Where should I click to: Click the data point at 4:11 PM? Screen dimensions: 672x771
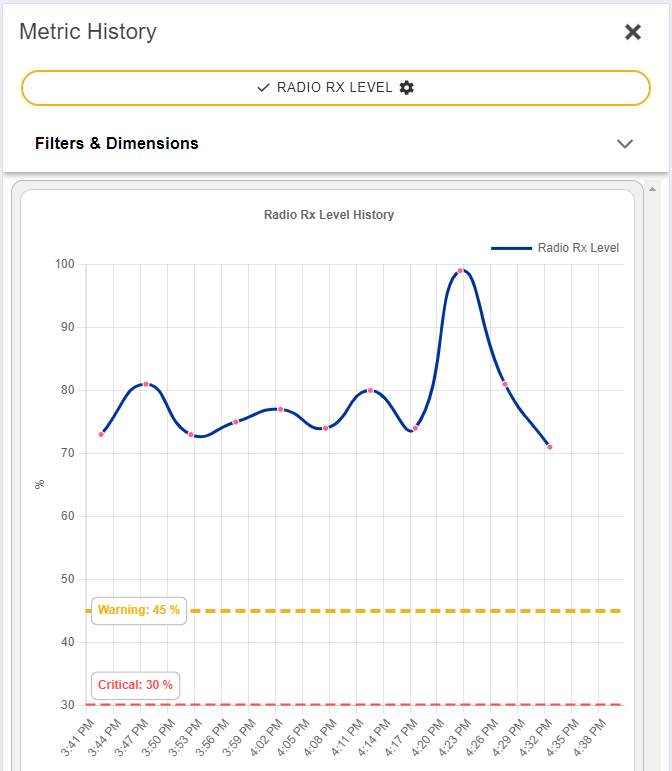pos(370,390)
